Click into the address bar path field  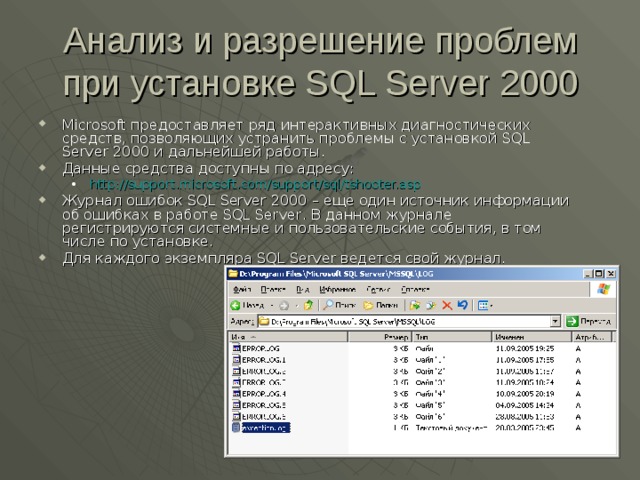[404, 322]
